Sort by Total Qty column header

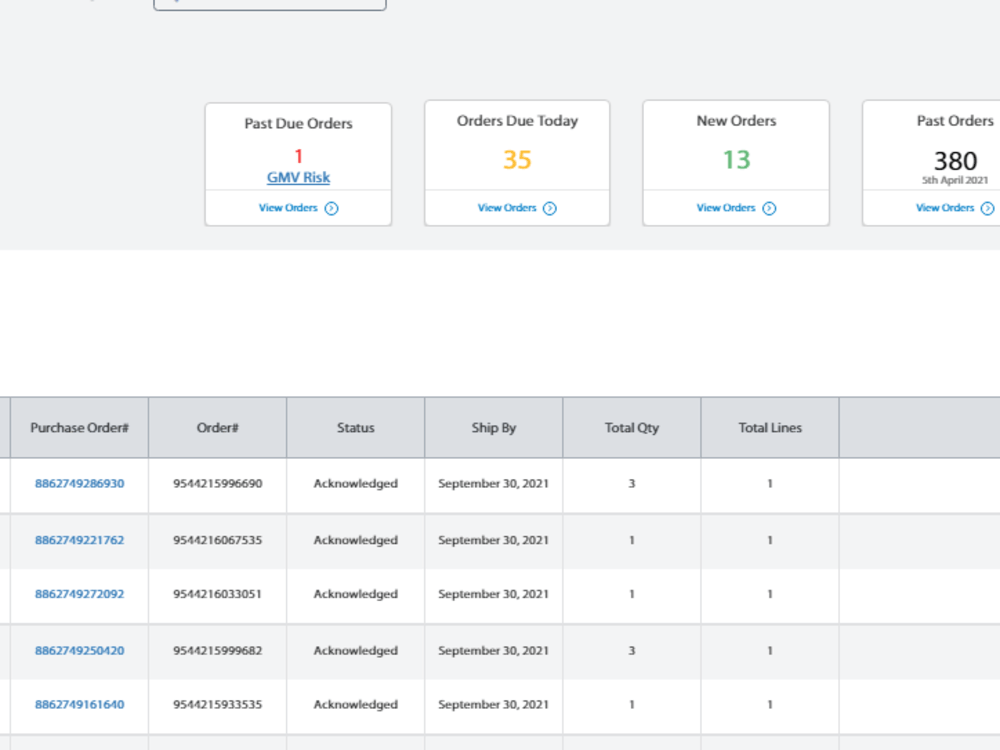click(632, 428)
